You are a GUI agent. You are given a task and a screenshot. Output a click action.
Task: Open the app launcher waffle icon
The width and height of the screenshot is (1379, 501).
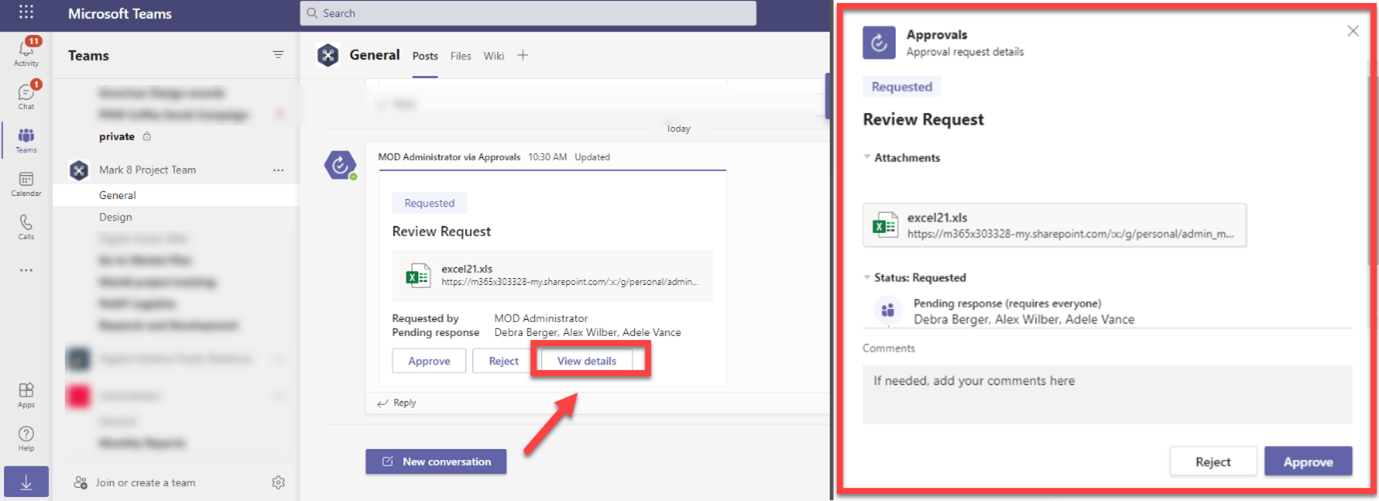coord(26,13)
